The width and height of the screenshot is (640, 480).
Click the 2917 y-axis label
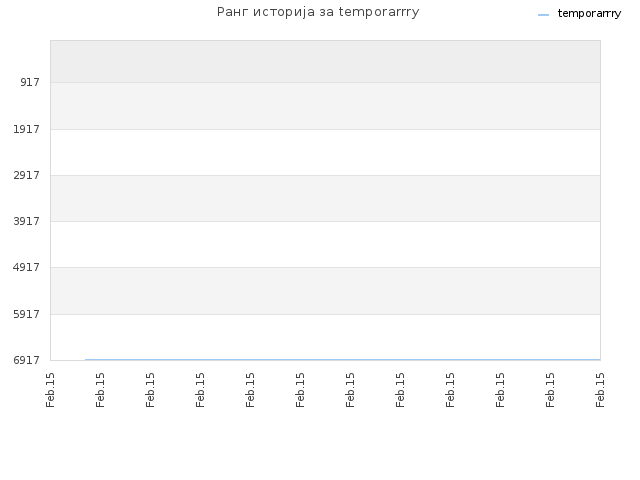coord(26,175)
